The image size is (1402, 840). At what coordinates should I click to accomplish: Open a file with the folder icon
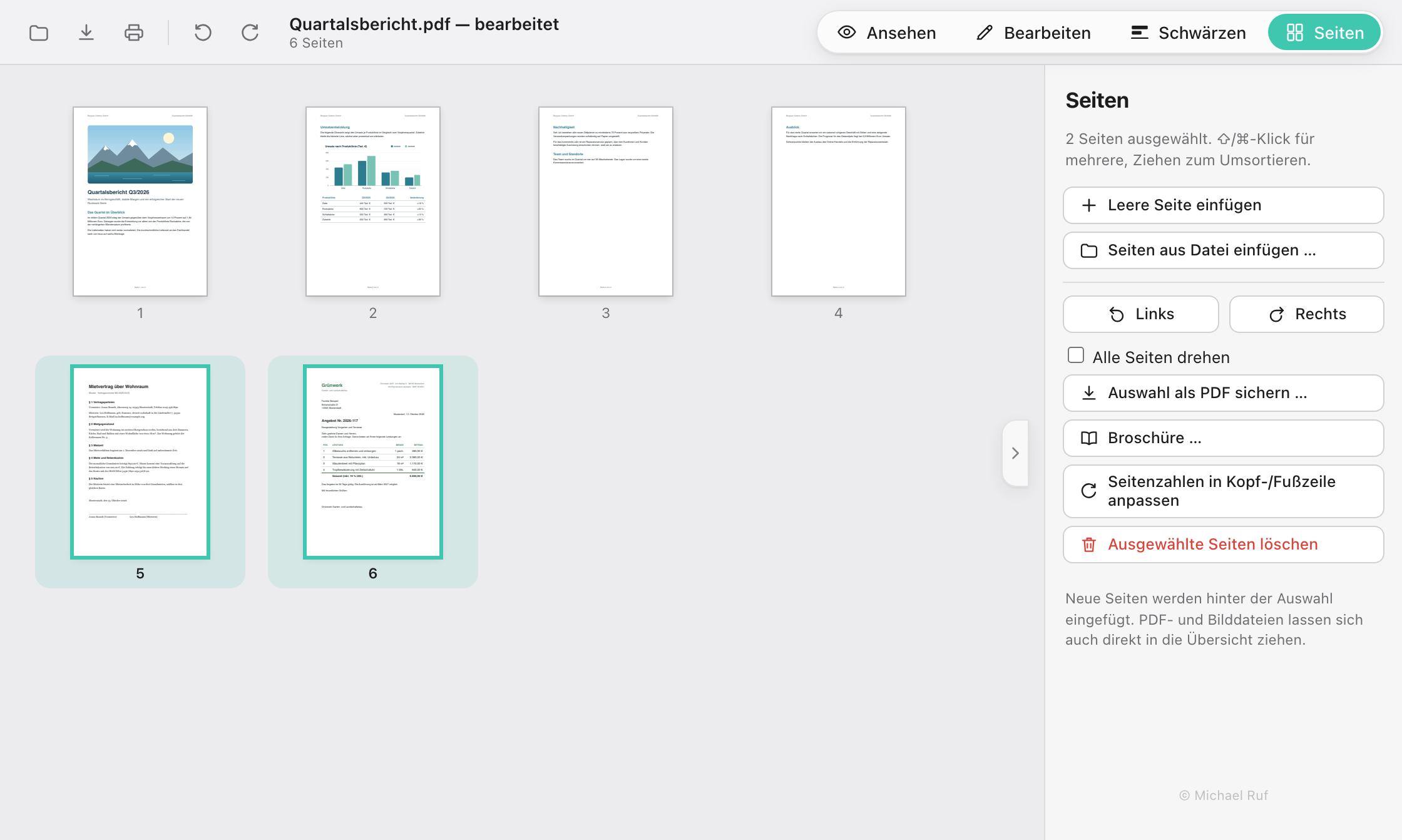(39, 33)
